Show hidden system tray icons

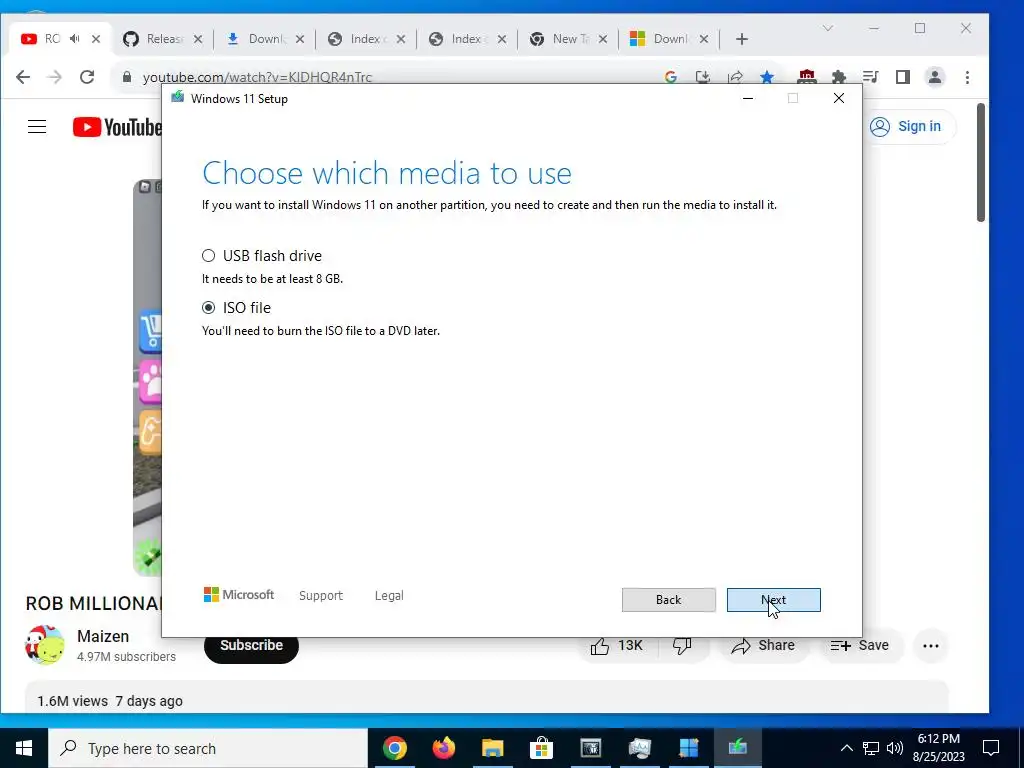pyautogui.click(x=846, y=748)
